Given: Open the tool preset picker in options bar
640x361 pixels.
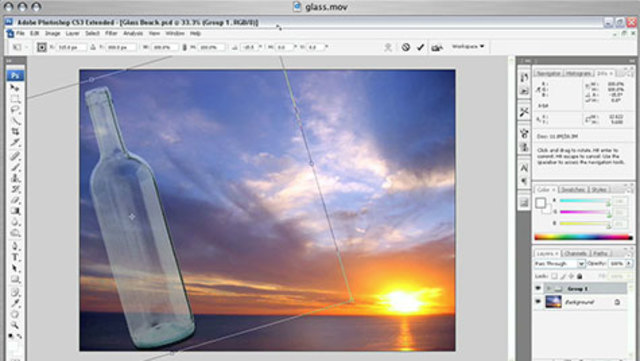Looking at the screenshot, I should pos(20,47).
